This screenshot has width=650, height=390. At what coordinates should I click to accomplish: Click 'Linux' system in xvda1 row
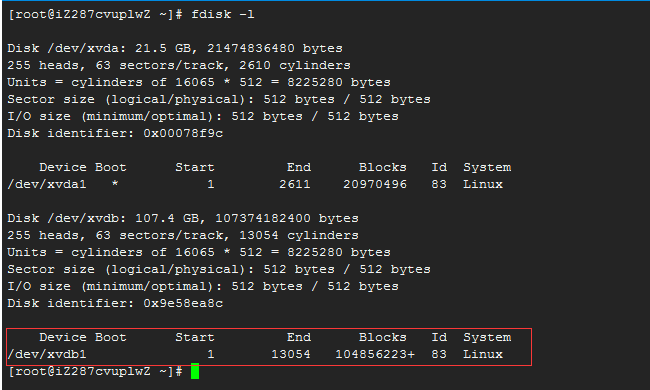click(x=483, y=184)
